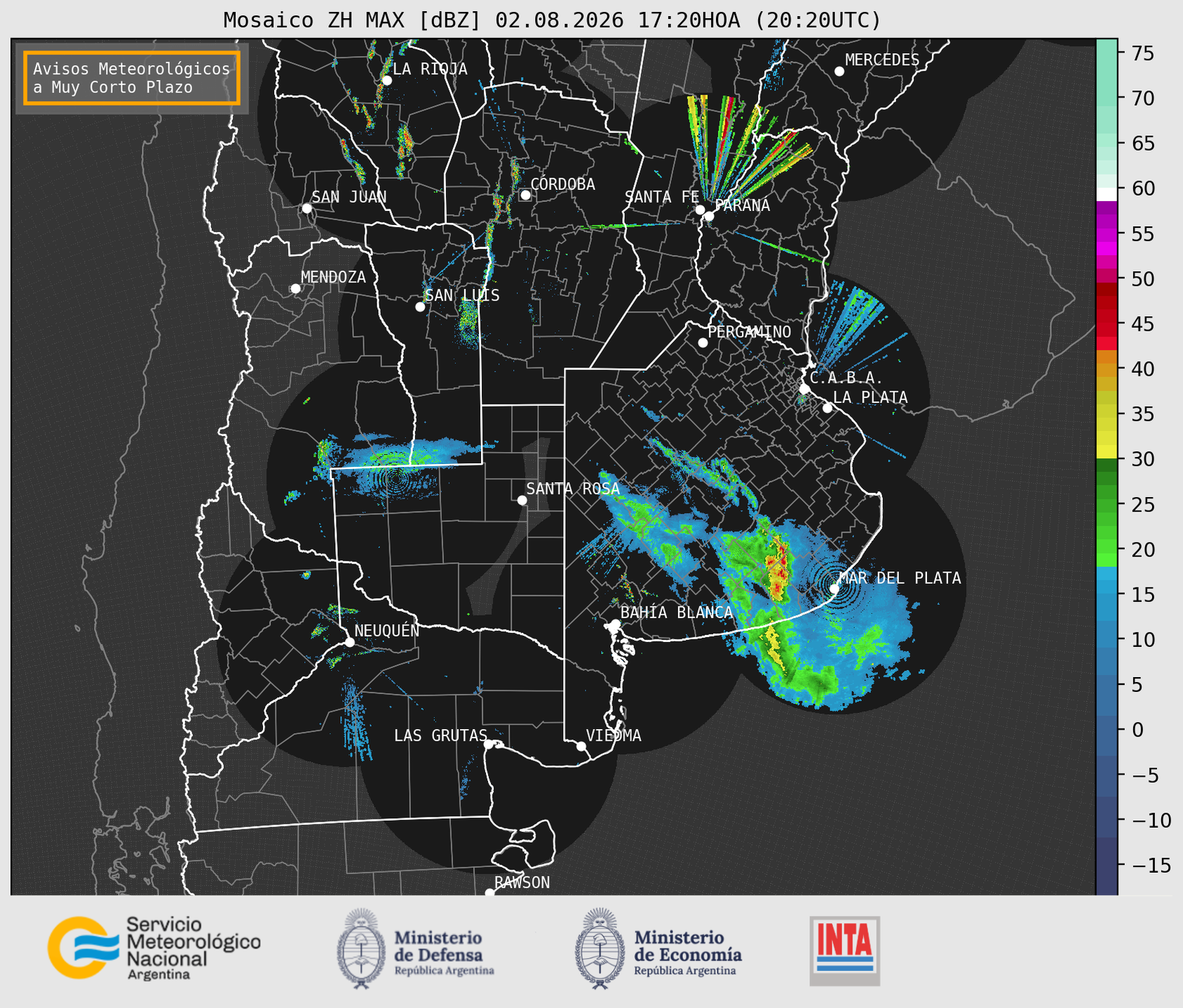Click the Mar del Plata city marker
This screenshot has width=1183, height=1008.
(834, 589)
